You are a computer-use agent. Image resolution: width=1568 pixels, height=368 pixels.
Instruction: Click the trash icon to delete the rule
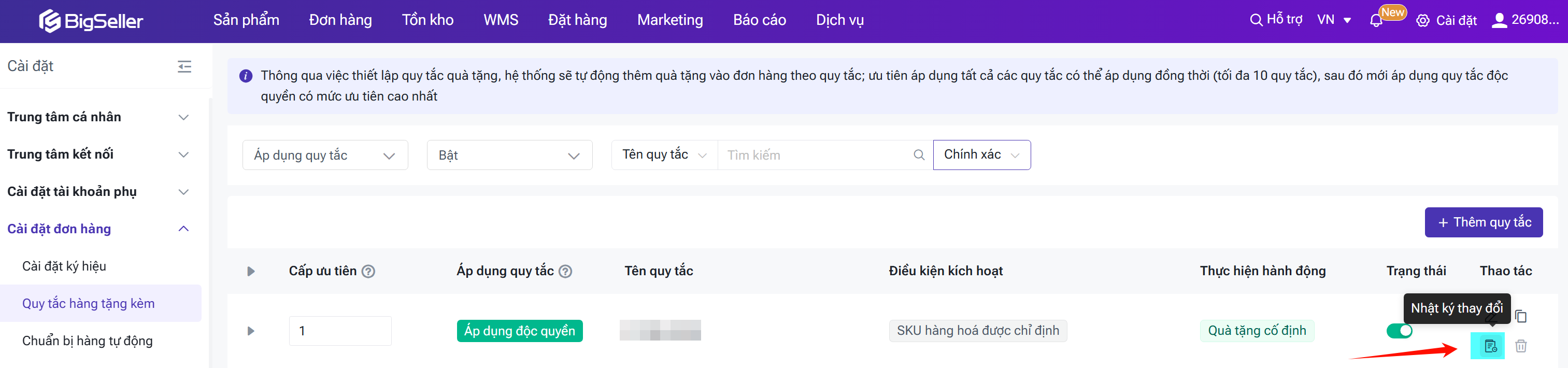point(1520,346)
